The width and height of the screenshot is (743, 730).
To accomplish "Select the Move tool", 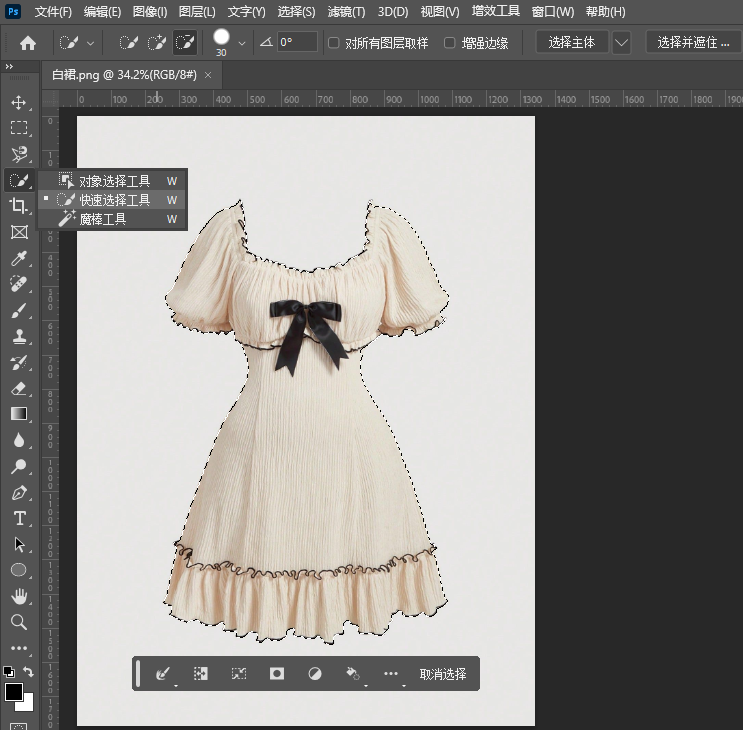I will (x=18, y=102).
